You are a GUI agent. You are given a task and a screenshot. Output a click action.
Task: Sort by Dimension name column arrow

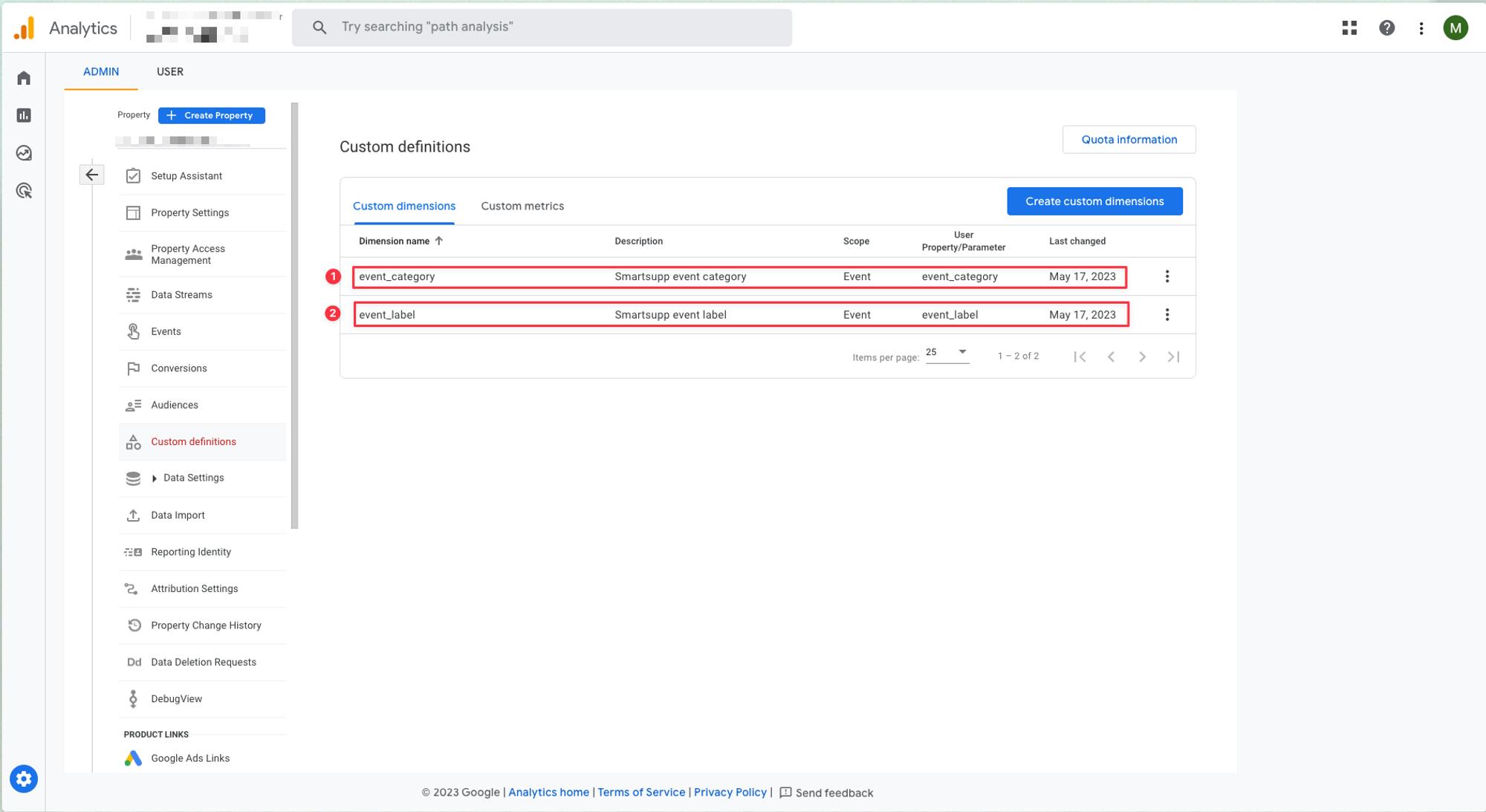[439, 241]
